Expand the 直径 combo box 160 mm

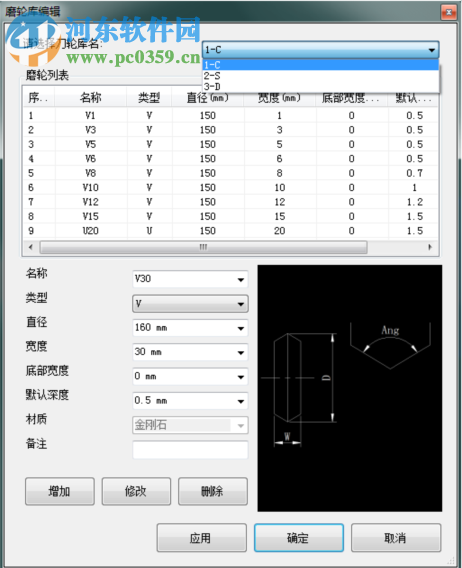pyautogui.click(x=241, y=328)
